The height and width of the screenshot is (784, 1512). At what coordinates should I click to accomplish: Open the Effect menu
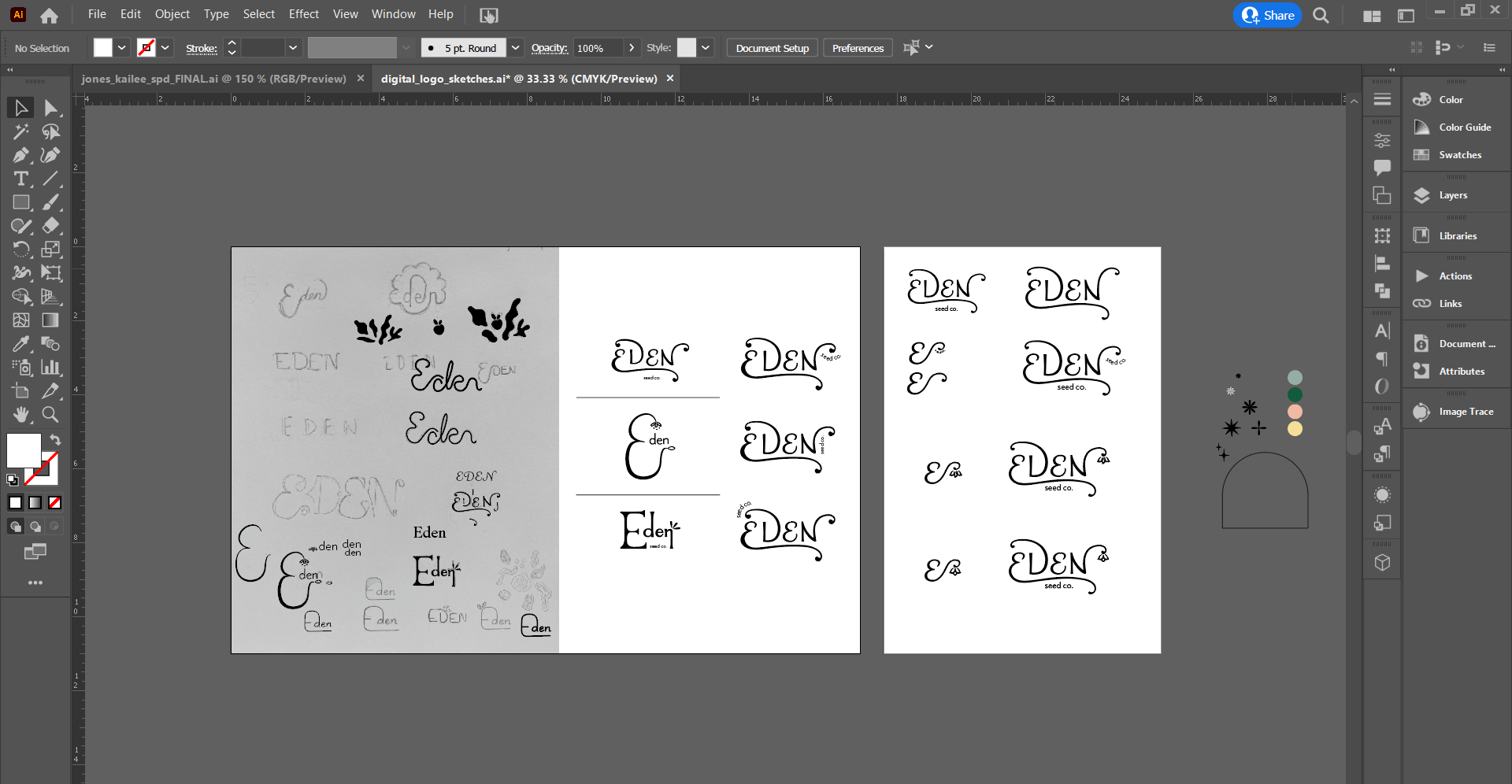tap(304, 14)
